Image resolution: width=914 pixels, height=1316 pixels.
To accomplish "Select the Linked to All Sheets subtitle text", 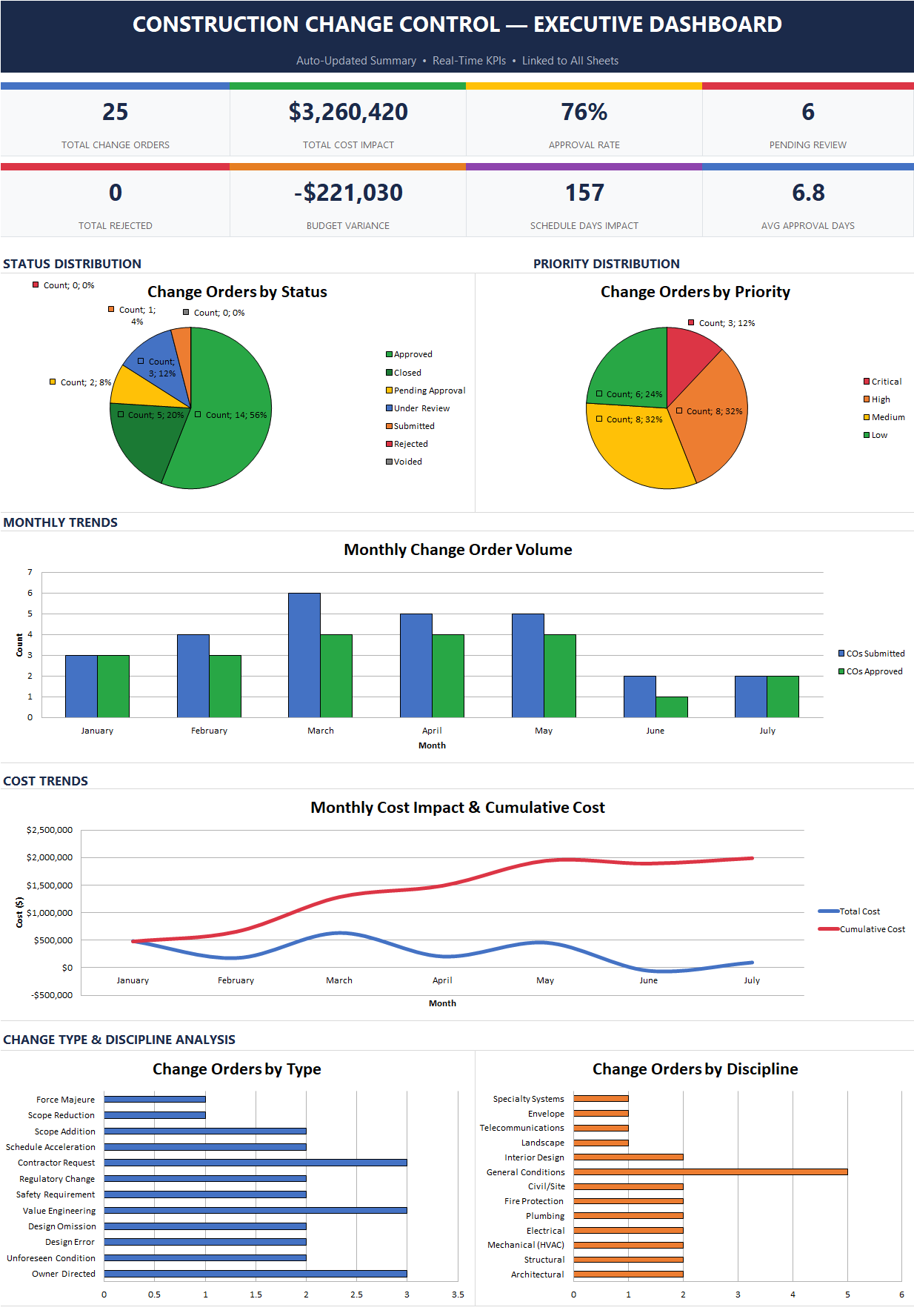I will pyautogui.click(x=570, y=61).
